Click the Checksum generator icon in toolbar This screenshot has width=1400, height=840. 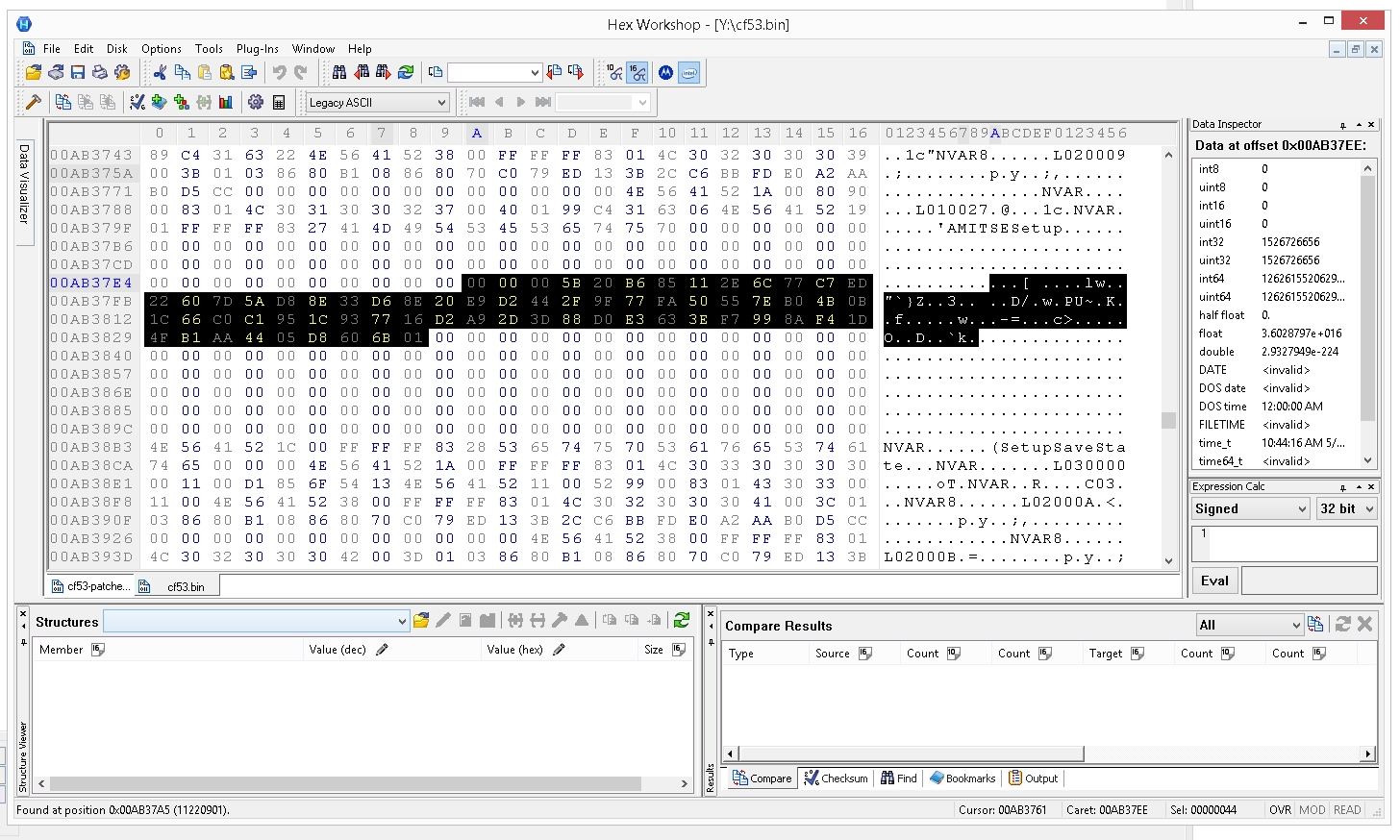pyautogui.click(x=137, y=102)
